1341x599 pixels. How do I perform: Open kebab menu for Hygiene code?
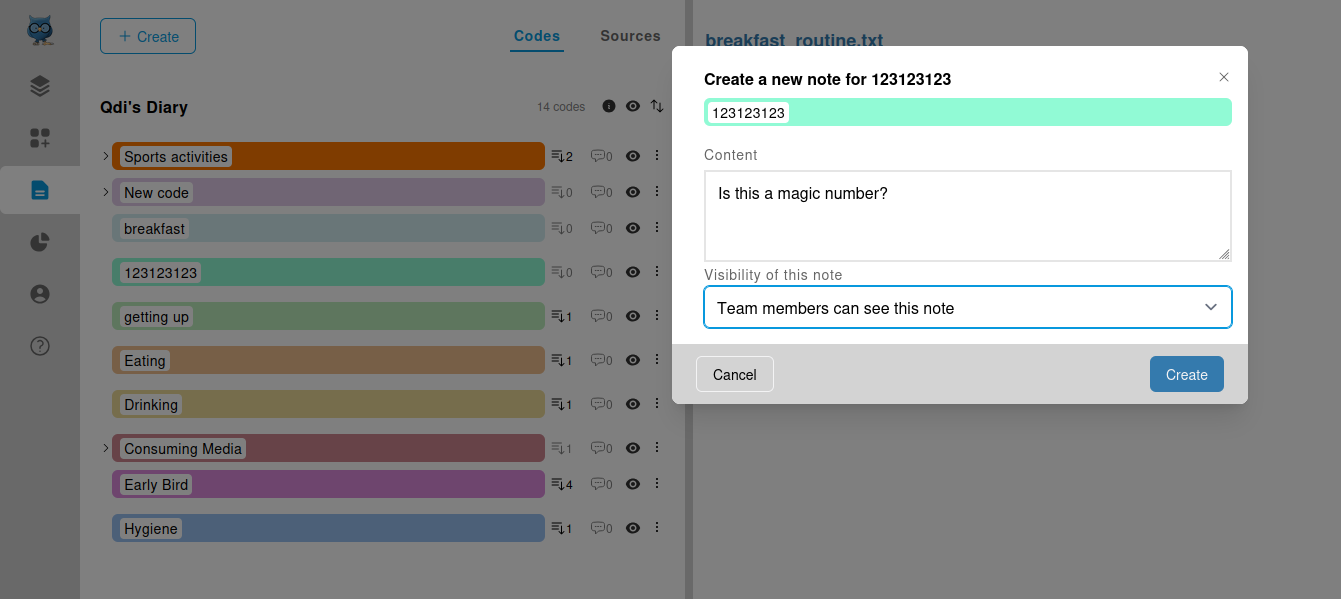657,528
